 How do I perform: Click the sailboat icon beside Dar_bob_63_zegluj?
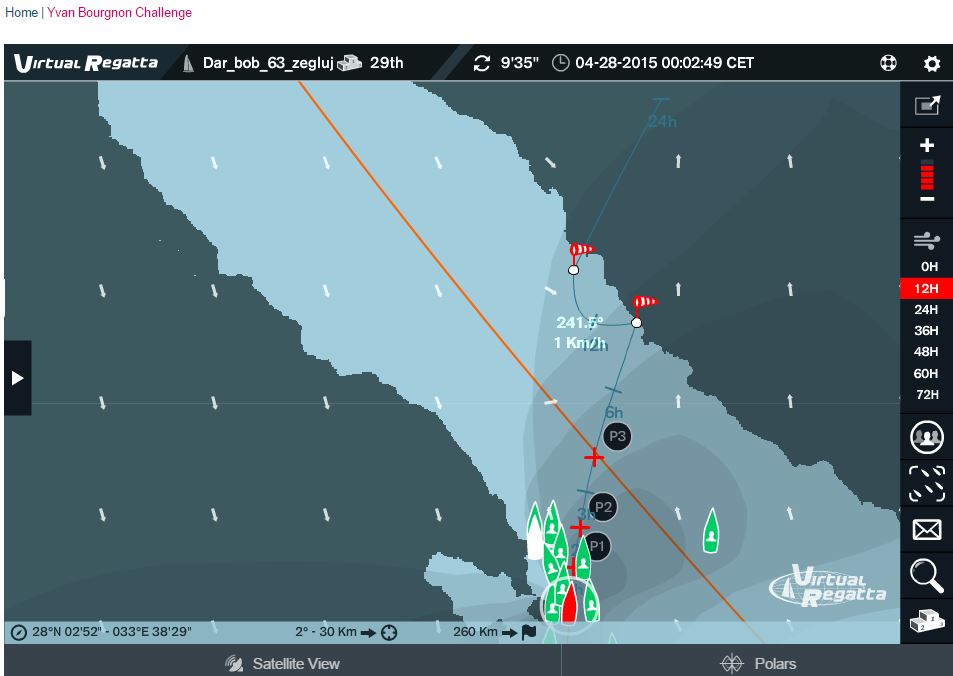tap(188, 63)
